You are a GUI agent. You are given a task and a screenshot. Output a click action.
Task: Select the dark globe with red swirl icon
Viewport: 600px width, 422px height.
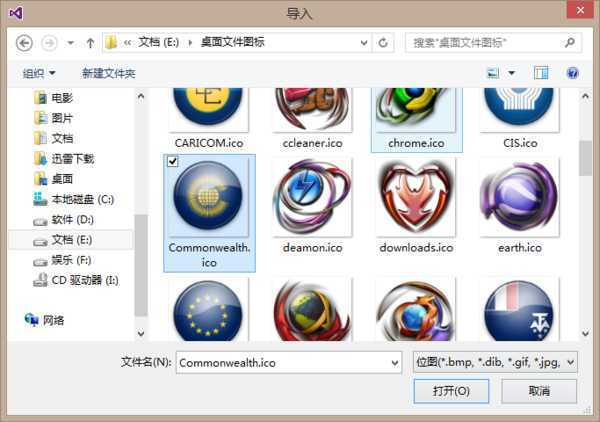tap(312, 310)
